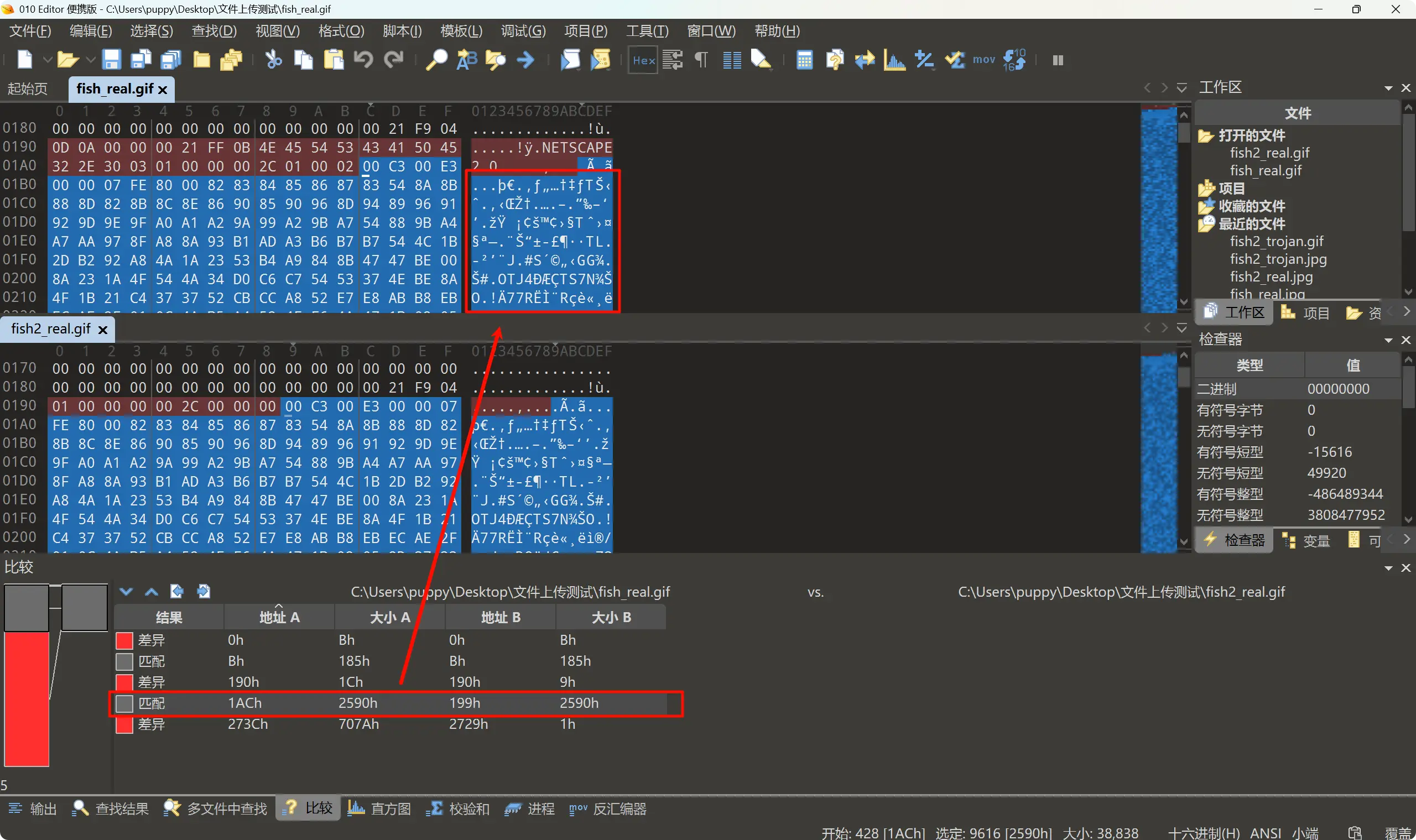Redo the last edit
The width and height of the screenshot is (1416, 840).
pos(393,59)
